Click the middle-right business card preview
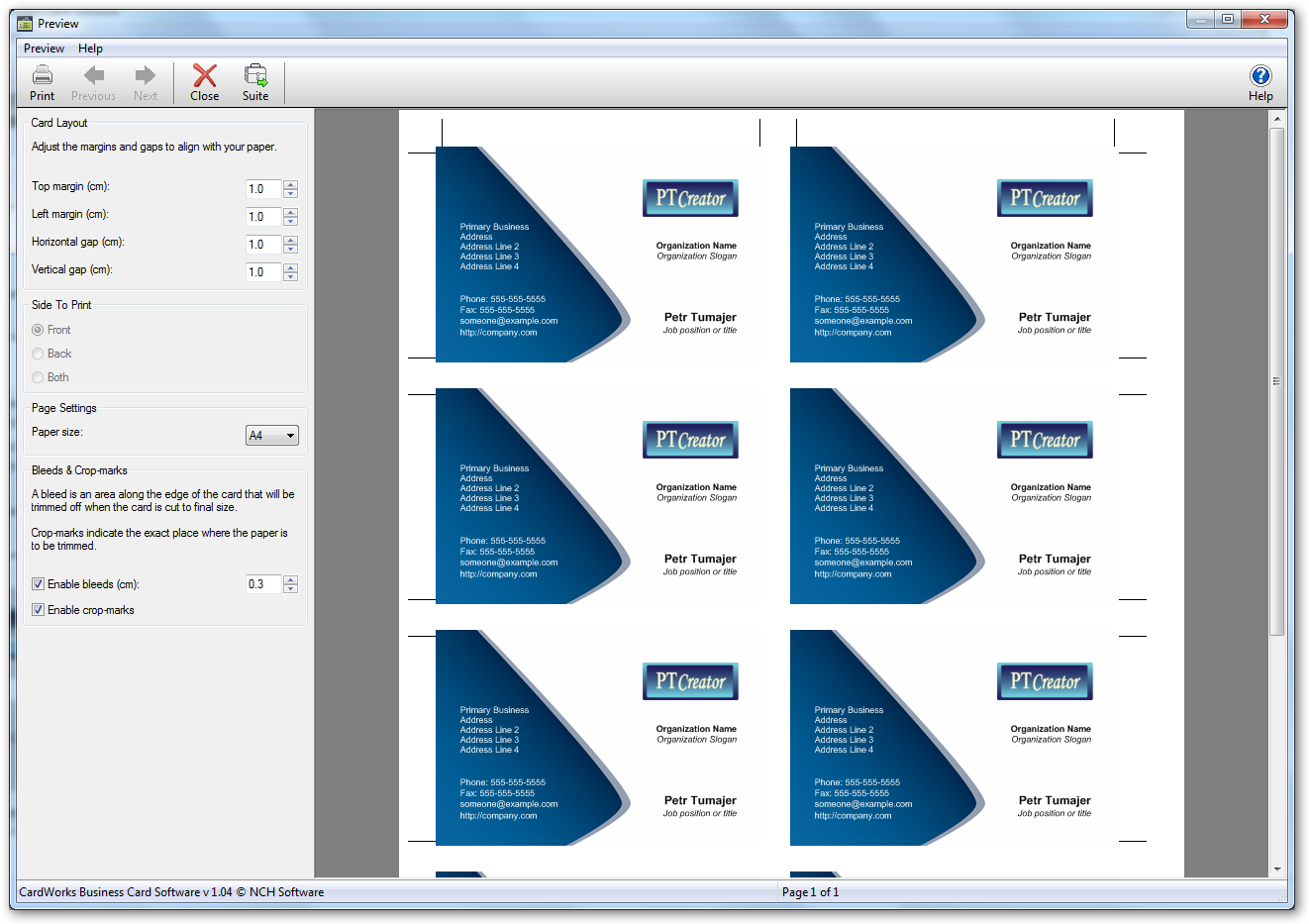 (x=952, y=496)
